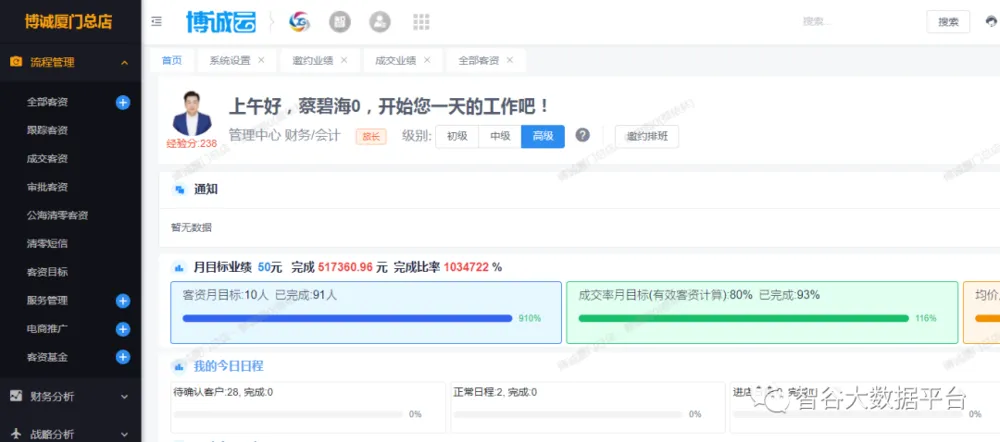The height and width of the screenshot is (442, 1000).
Task: Switch to the 系统设置 tab
Action: click(x=230, y=60)
